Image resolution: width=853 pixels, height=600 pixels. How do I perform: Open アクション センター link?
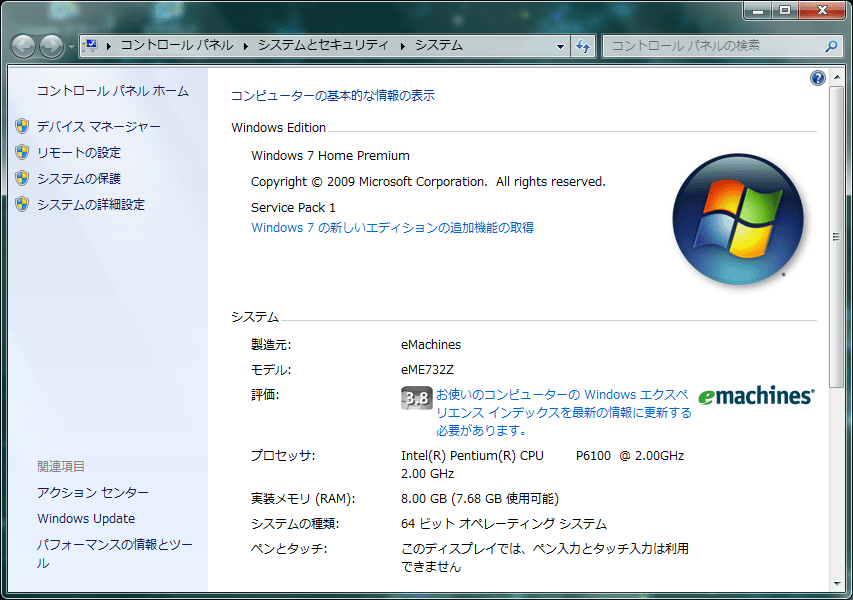coord(92,493)
